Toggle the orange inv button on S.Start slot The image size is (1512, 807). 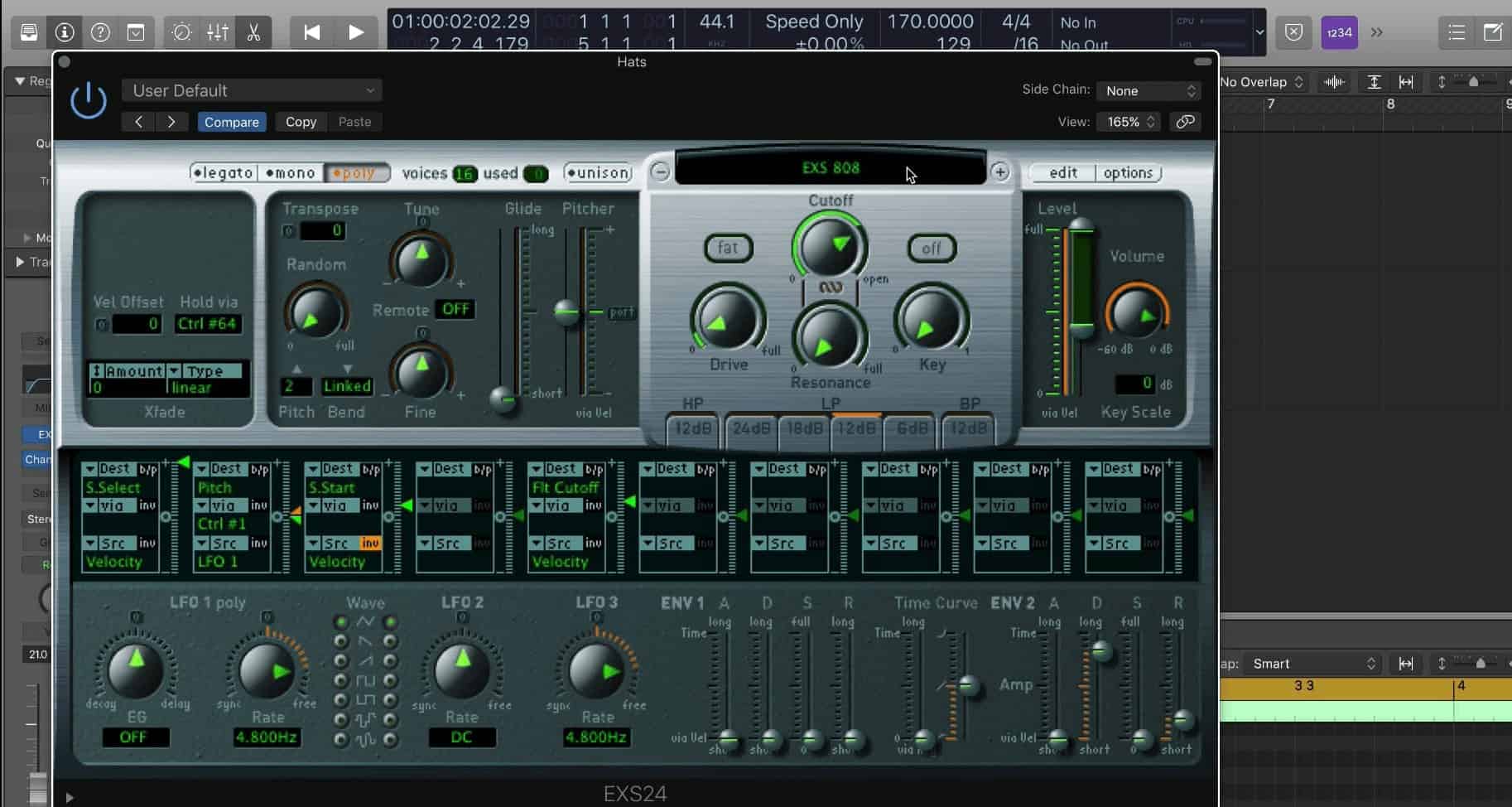coord(370,544)
